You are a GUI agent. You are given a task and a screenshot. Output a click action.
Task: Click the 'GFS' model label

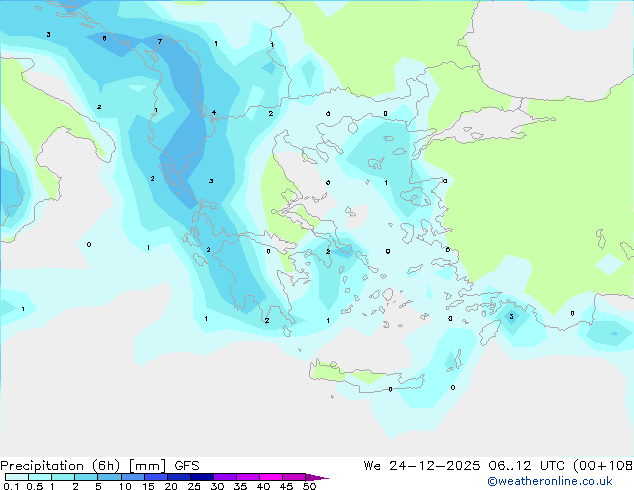[x=187, y=466]
